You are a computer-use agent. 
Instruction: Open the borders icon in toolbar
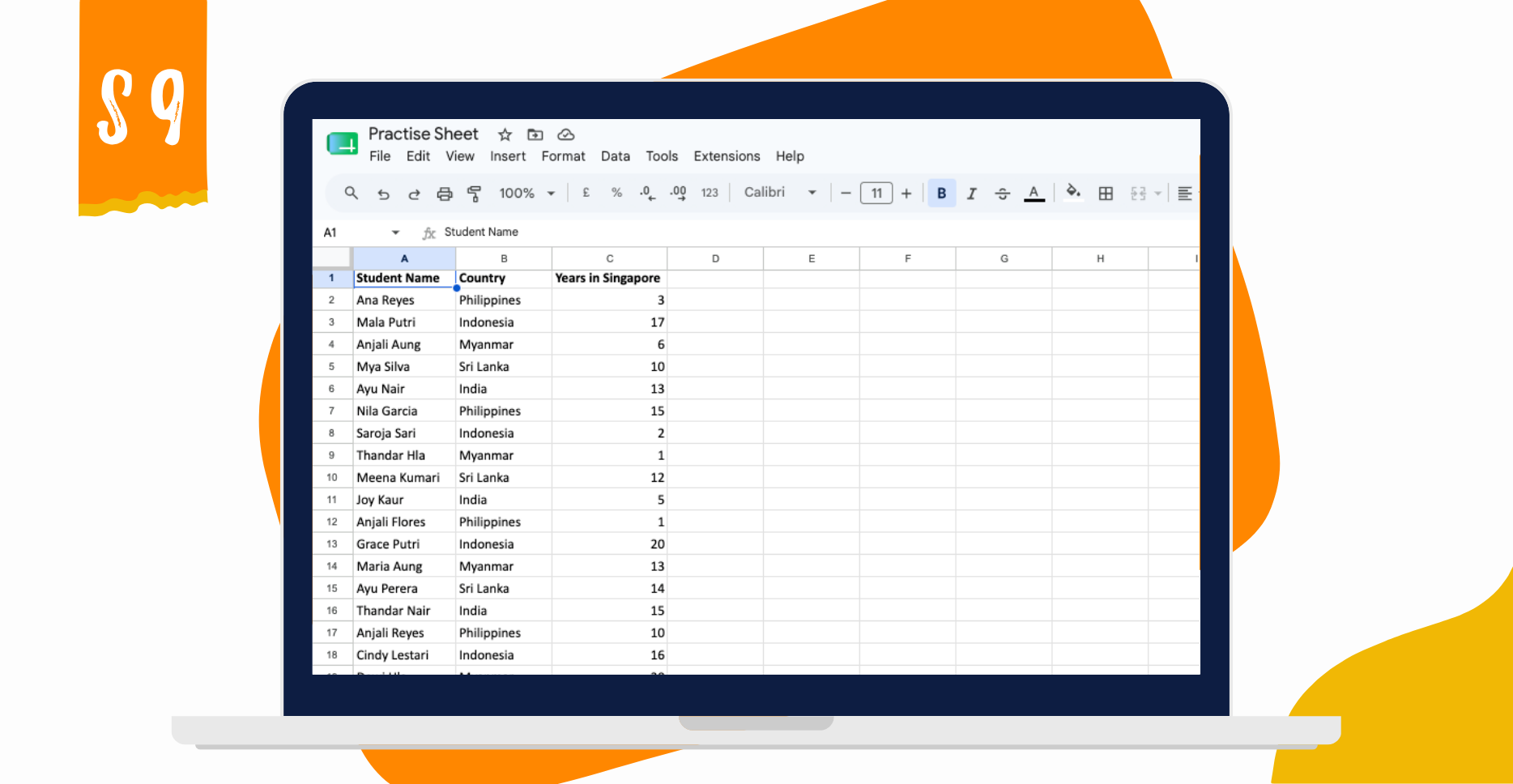pos(1106,193)
